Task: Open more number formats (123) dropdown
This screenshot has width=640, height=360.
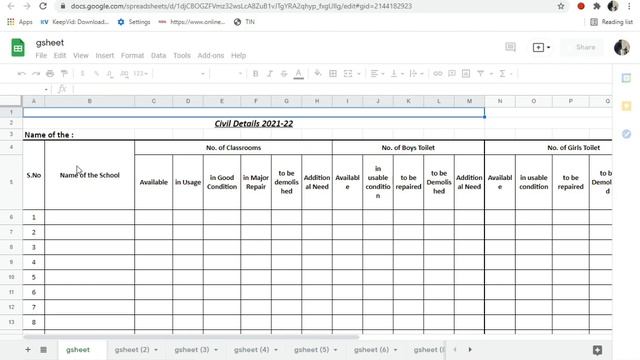Action: (x=140, y=73)
